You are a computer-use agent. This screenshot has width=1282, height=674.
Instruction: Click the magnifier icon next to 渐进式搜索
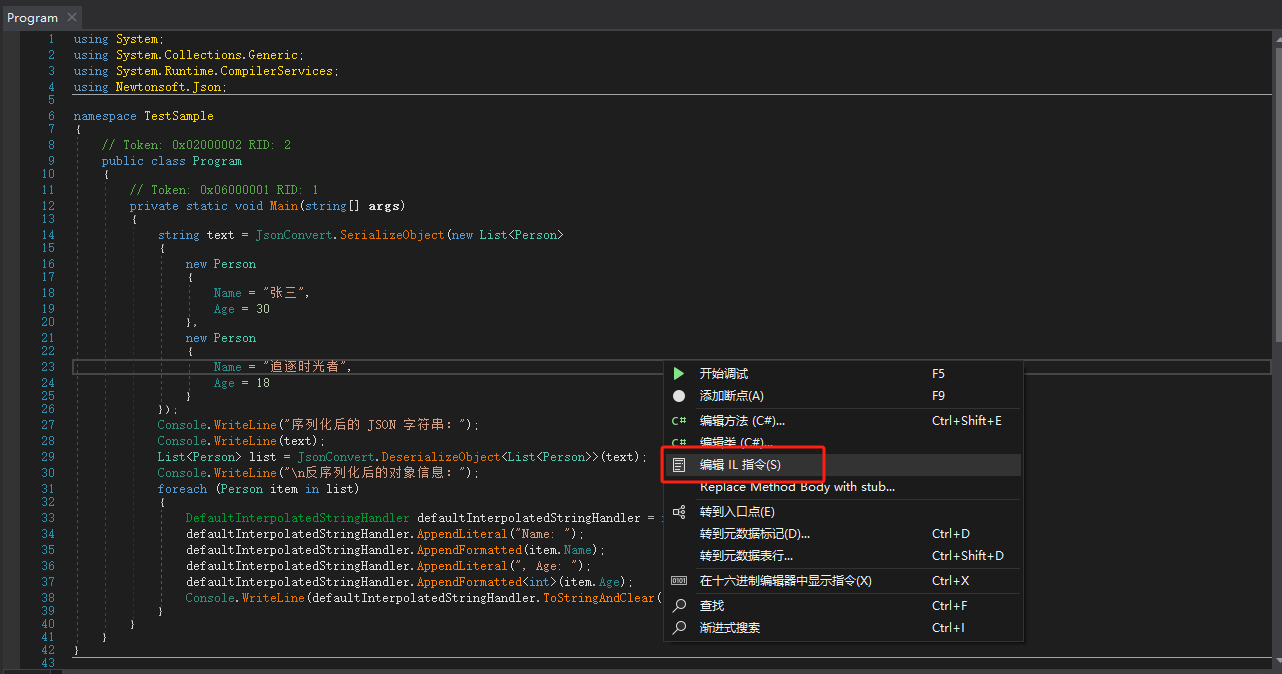click(x=679, y=628)
